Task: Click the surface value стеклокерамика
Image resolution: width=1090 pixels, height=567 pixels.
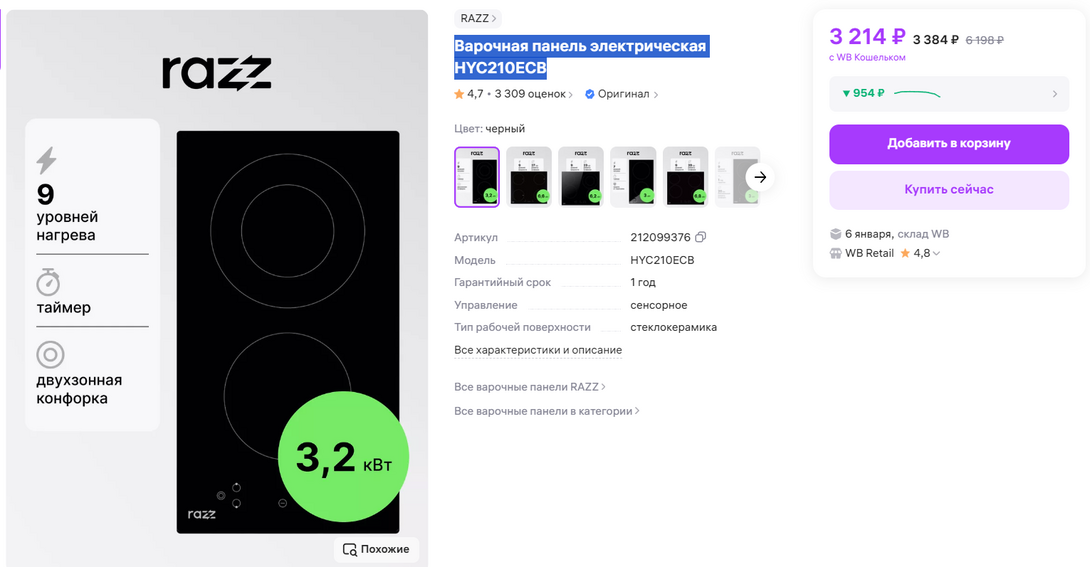Action: (674, 327)
